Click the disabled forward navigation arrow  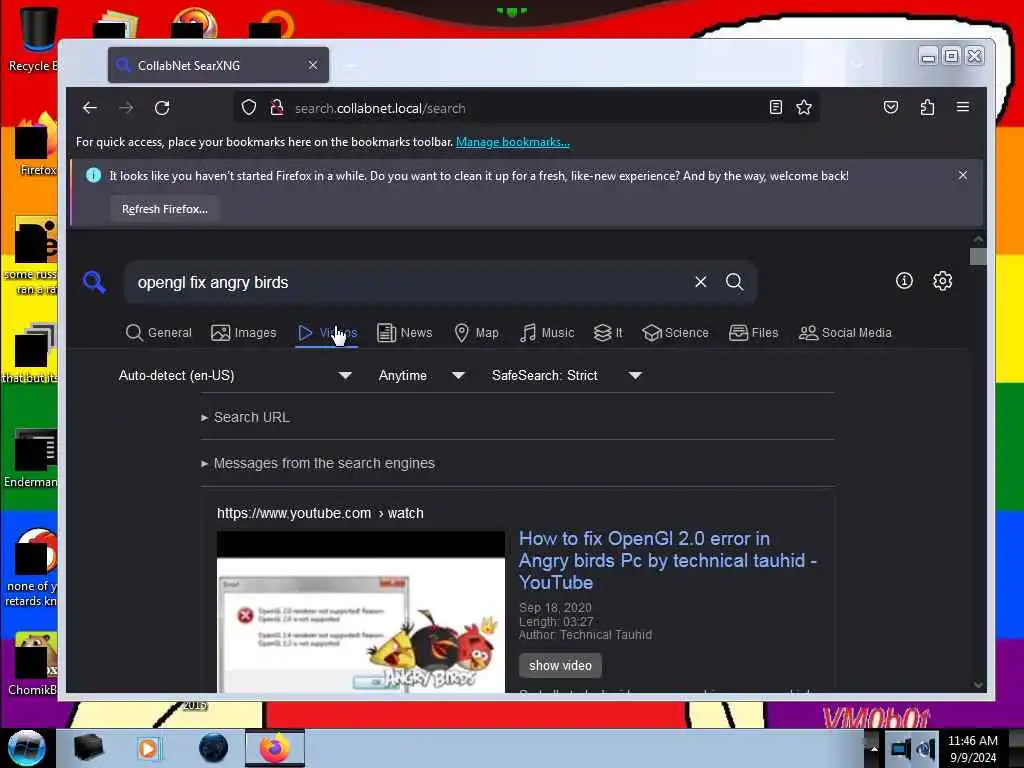[x=126, y=108]
